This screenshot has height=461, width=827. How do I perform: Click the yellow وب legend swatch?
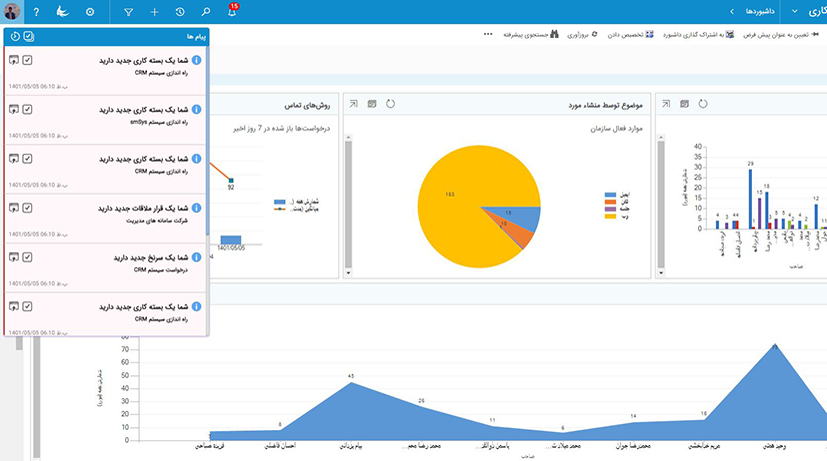610,216
